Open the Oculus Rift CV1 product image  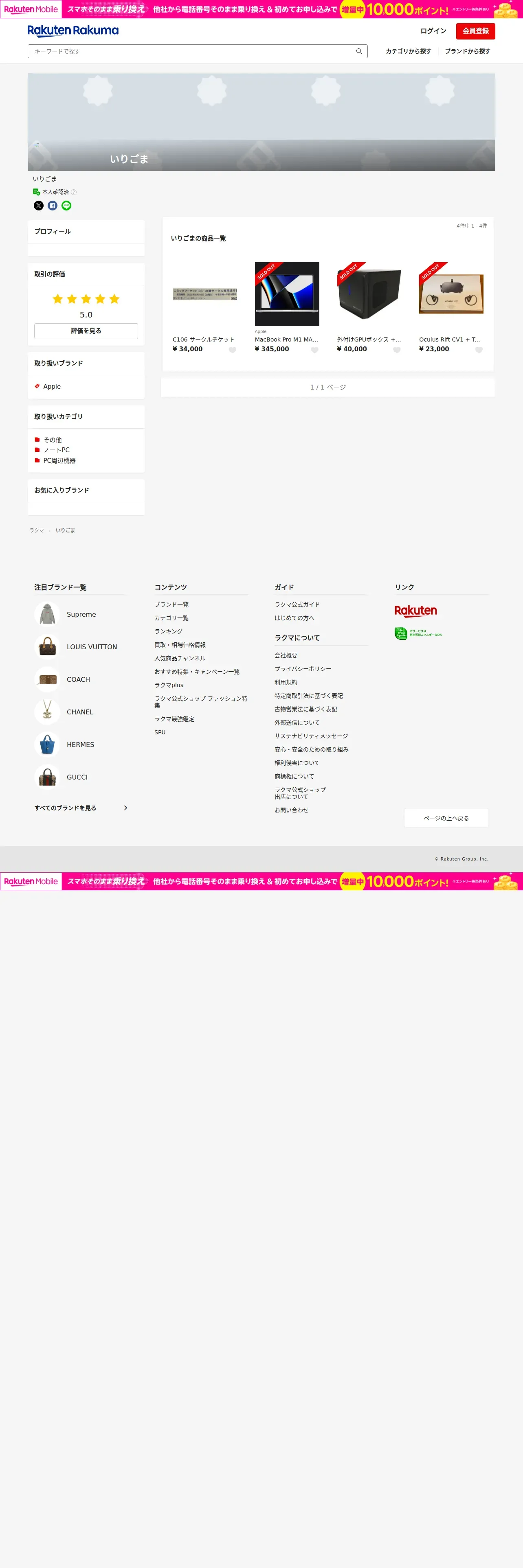pos(451,294)
